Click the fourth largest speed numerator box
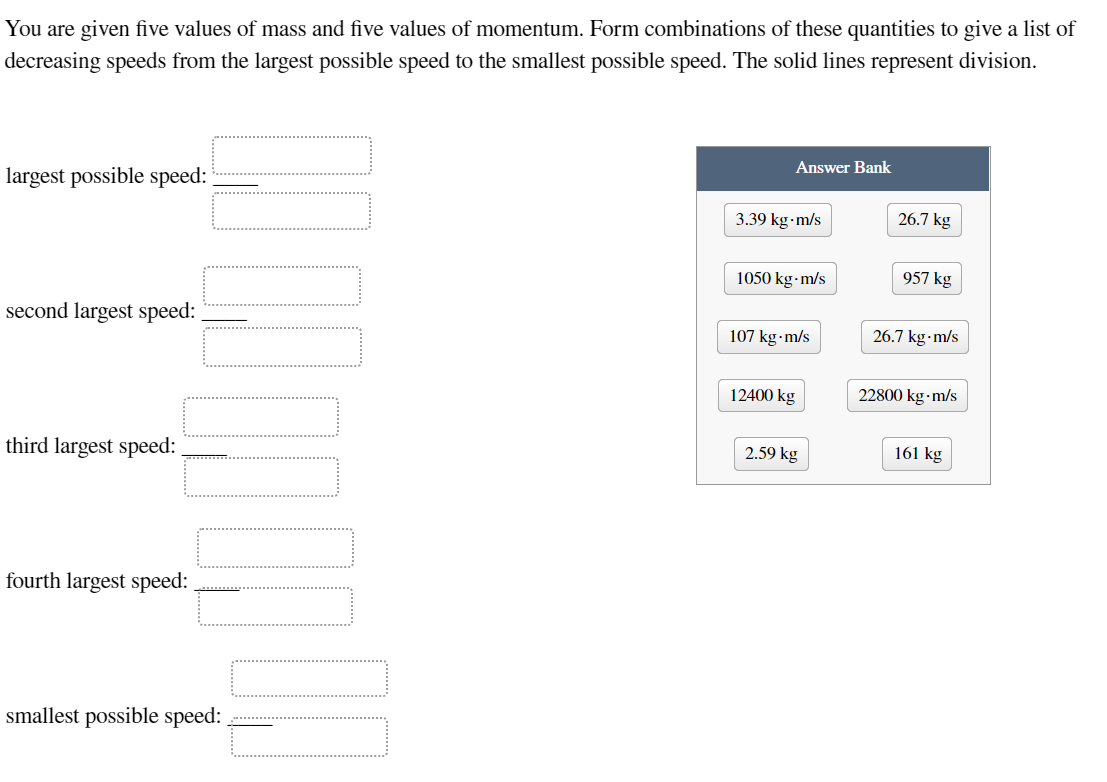This screenshot has width=1107, height=782. point(275,547)
